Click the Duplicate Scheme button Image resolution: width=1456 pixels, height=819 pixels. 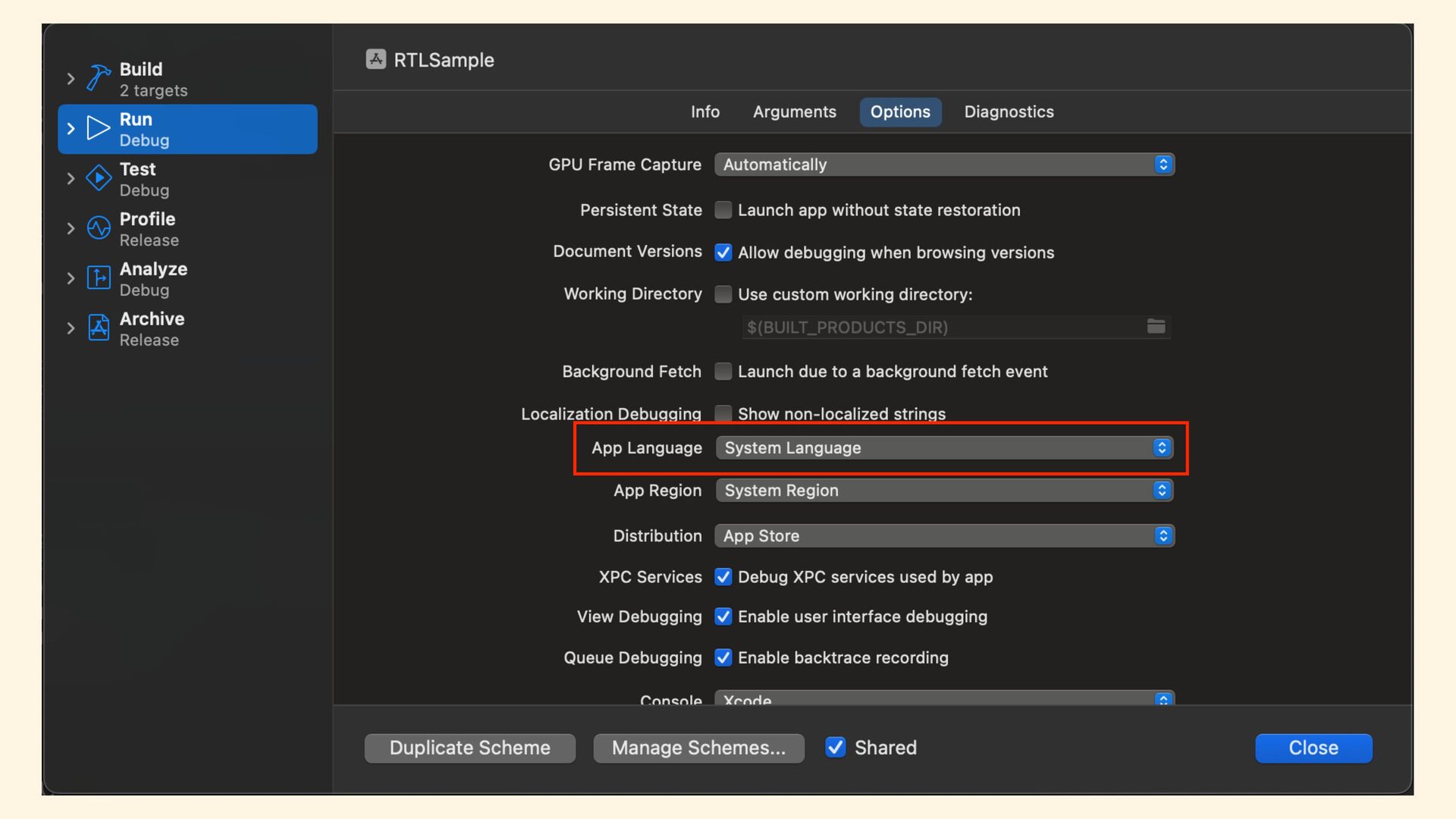[469, 748]
